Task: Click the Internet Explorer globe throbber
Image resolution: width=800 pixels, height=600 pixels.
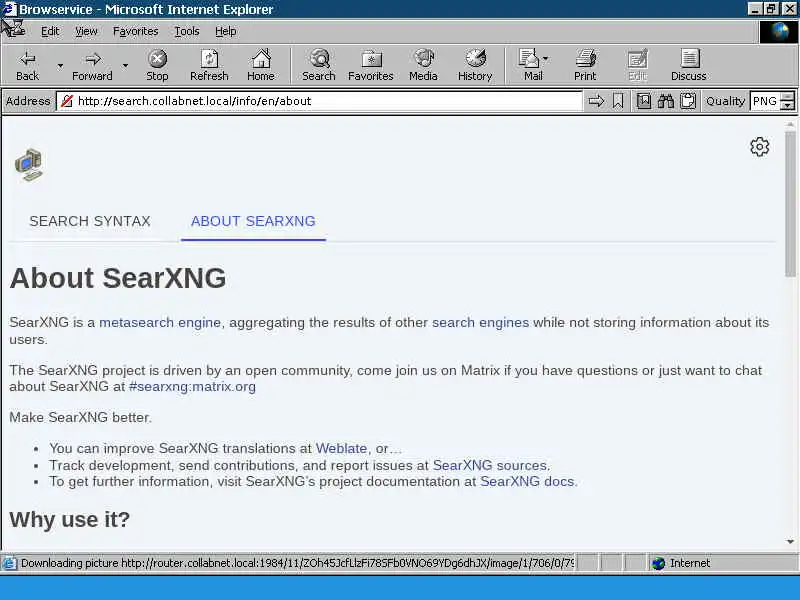Action: 779,32
